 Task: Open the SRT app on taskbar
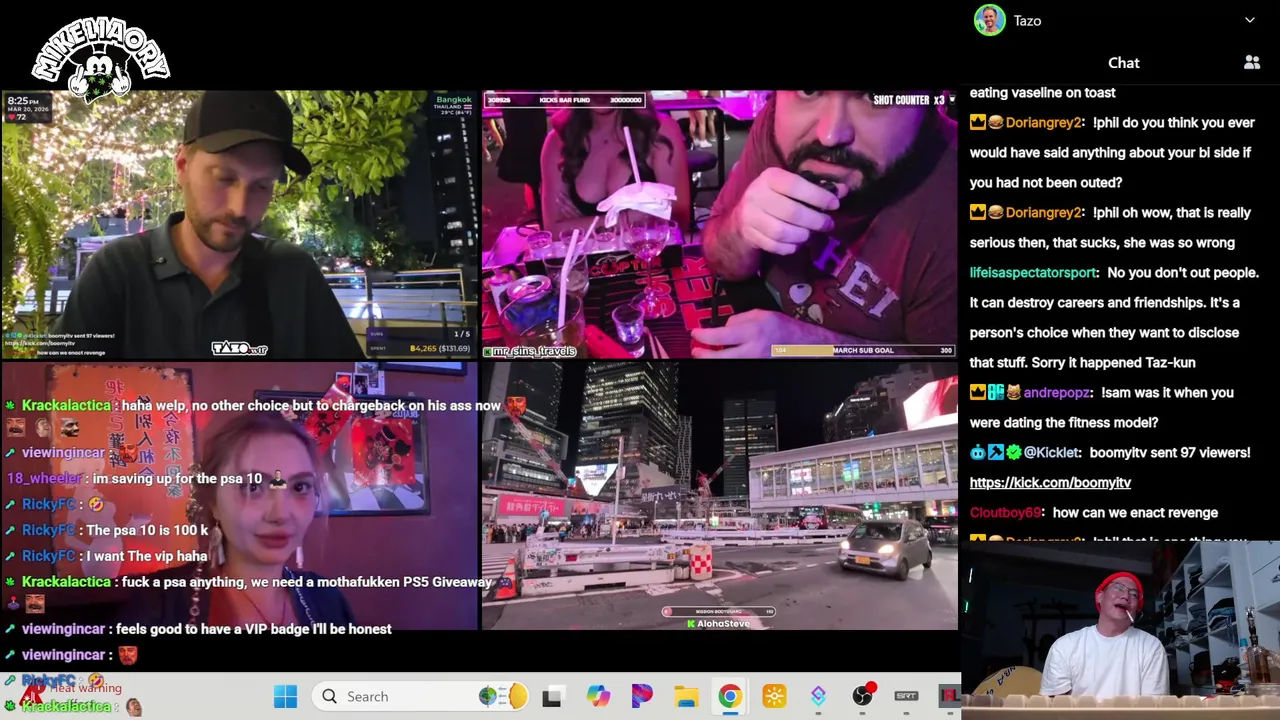pos(906,696)
